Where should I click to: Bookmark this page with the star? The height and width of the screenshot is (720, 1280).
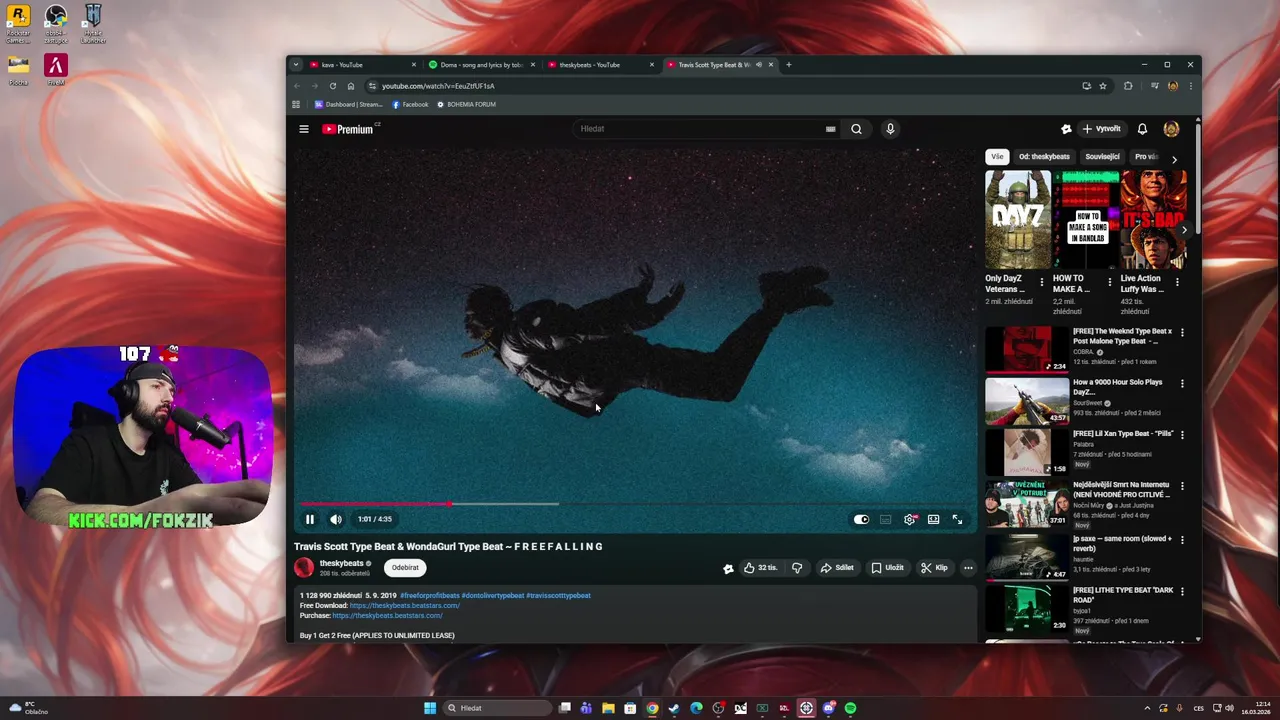tap(1103, 86)
